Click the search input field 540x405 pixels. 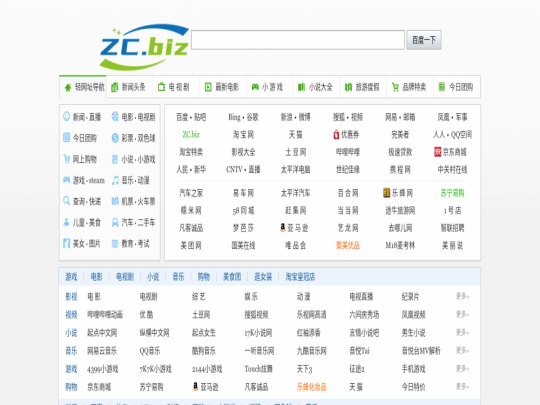298,40
